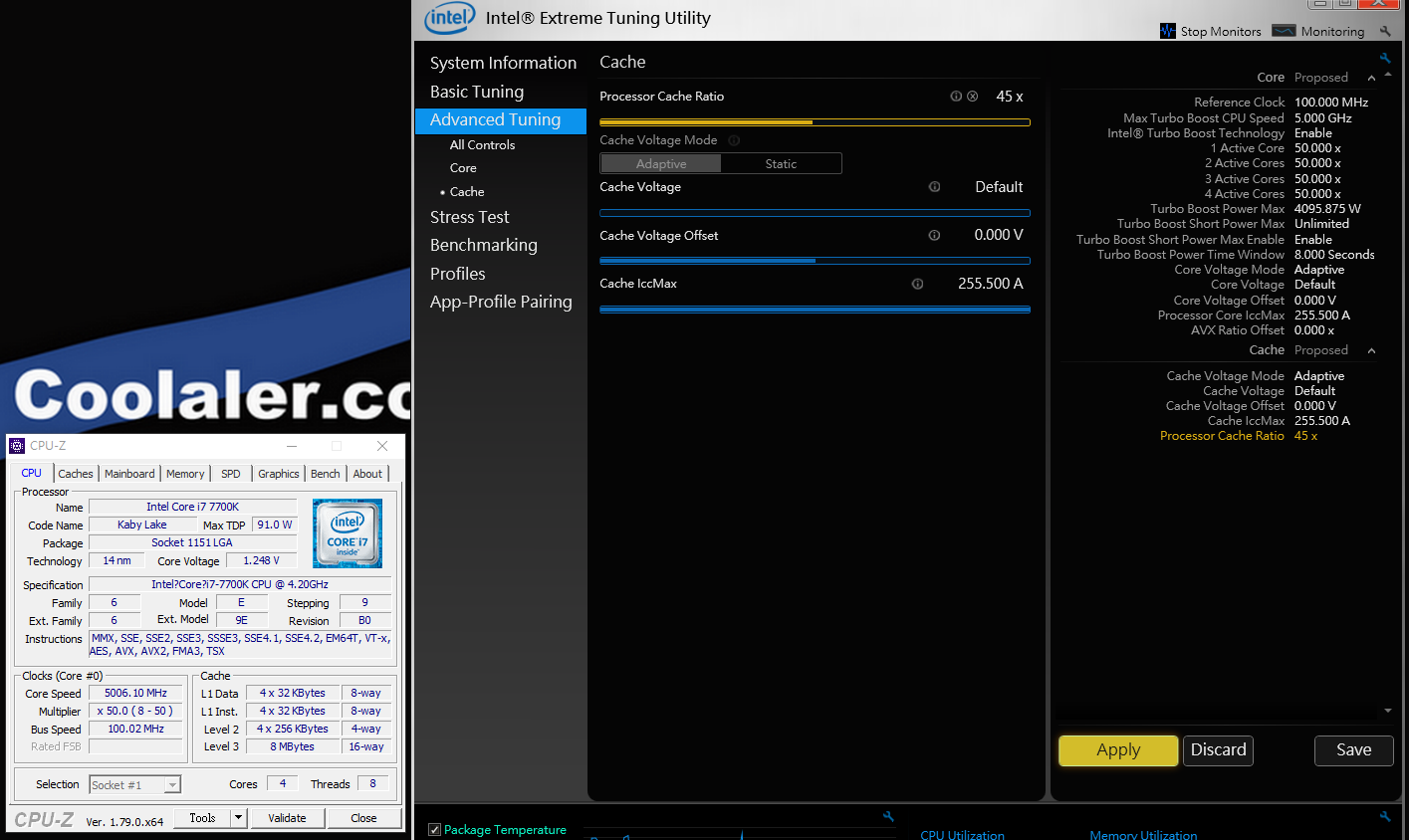Open All Controls under Advanced Tuning
This screenshot has width=1409, height=840.
pos(482,145)
